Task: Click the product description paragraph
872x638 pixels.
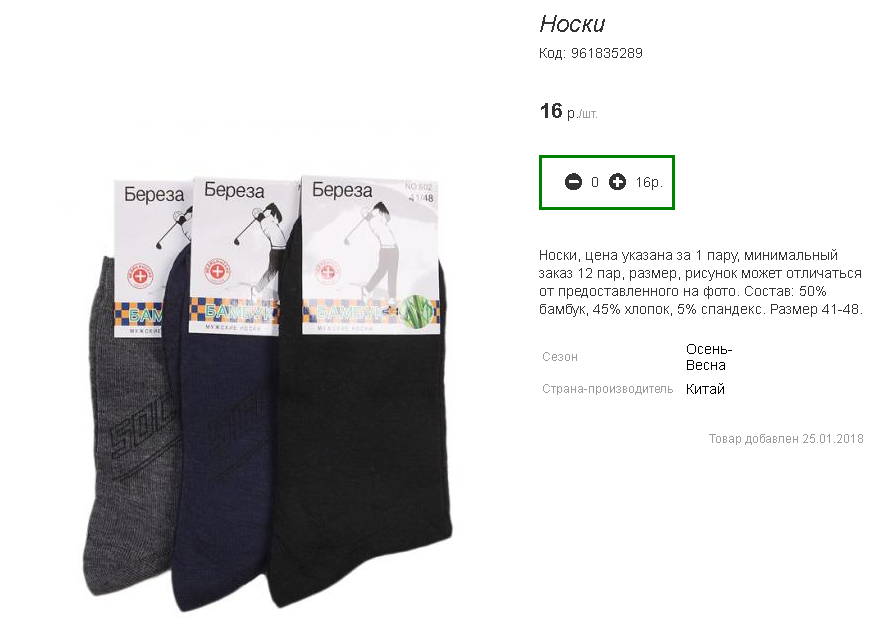Action: (x=699, y=283)
